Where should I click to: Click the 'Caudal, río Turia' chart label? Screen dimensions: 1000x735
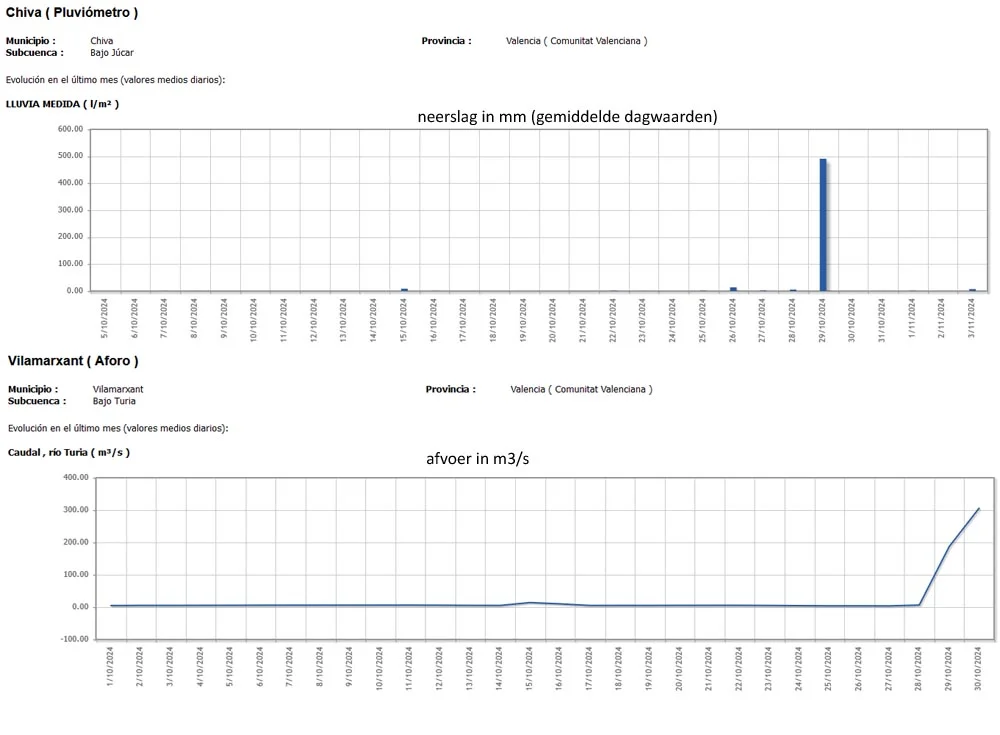point(68,452)
